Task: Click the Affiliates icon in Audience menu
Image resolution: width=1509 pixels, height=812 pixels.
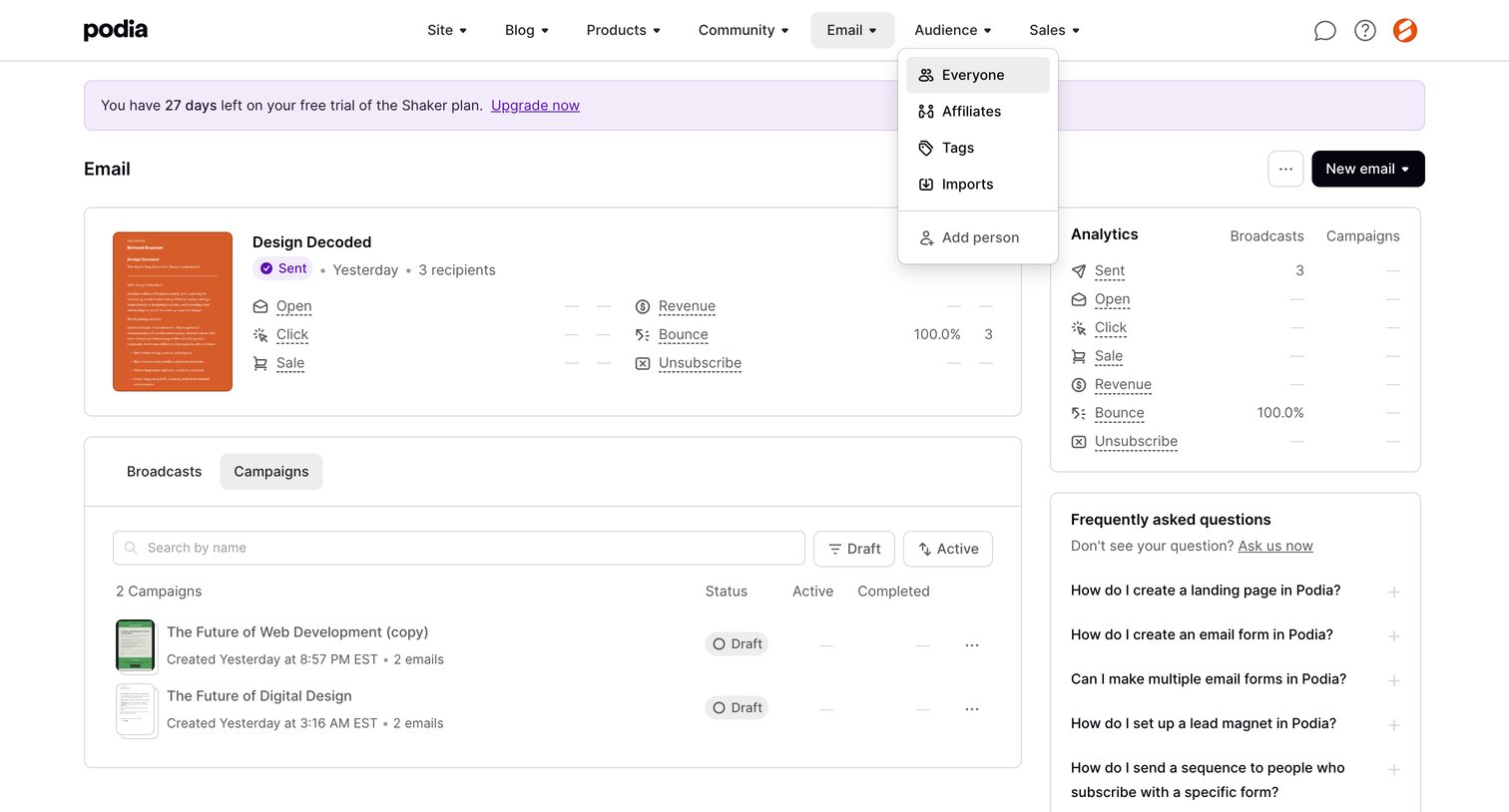Action: (926, 112)
